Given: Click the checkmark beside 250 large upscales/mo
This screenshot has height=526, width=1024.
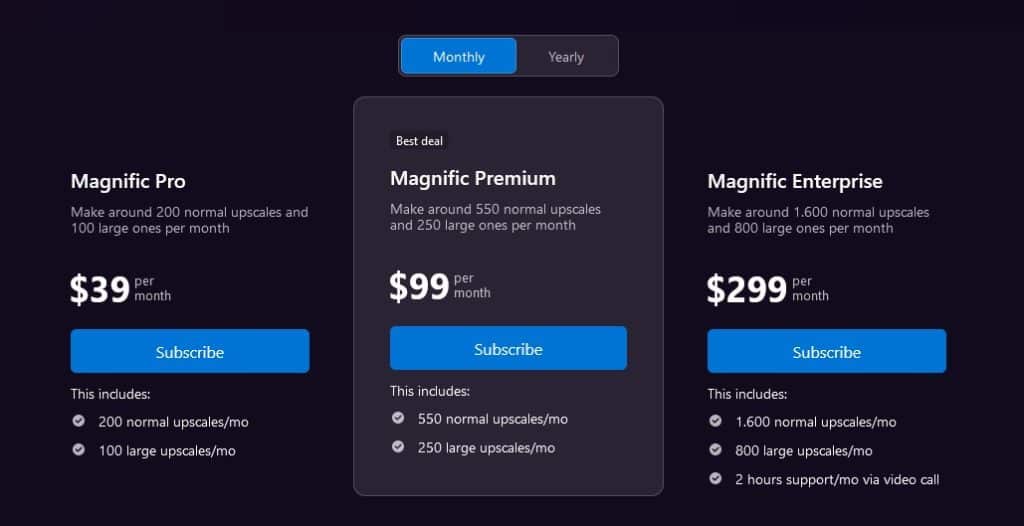Looking at the screenshot, I should coord(398,447).
